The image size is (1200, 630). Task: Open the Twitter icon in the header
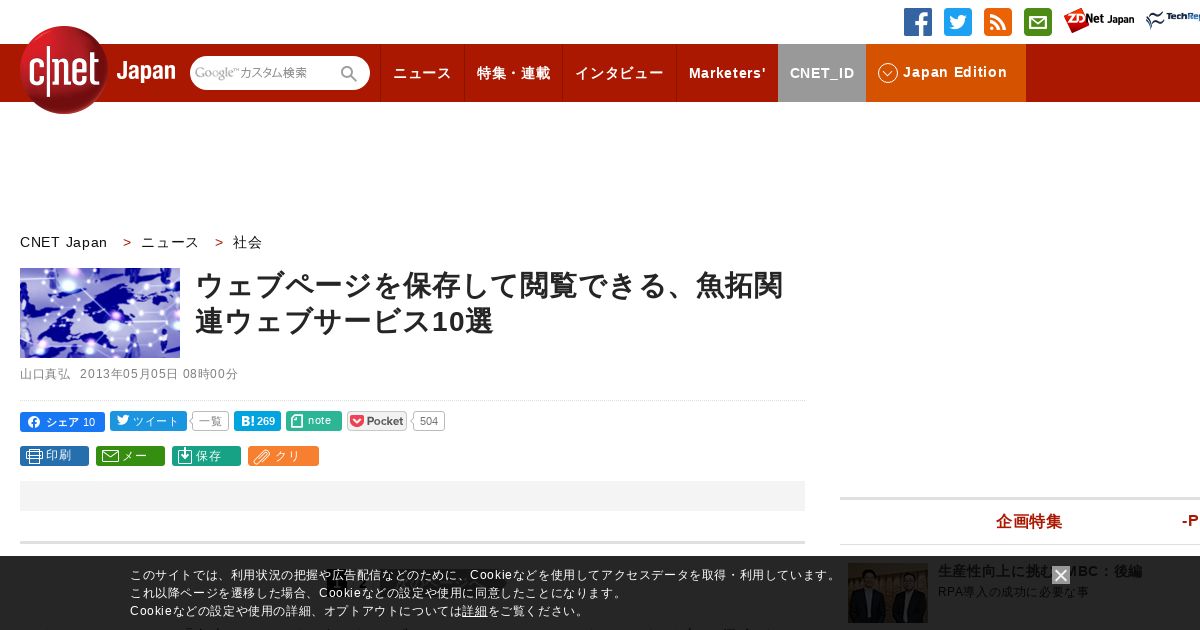click(958, 22)
